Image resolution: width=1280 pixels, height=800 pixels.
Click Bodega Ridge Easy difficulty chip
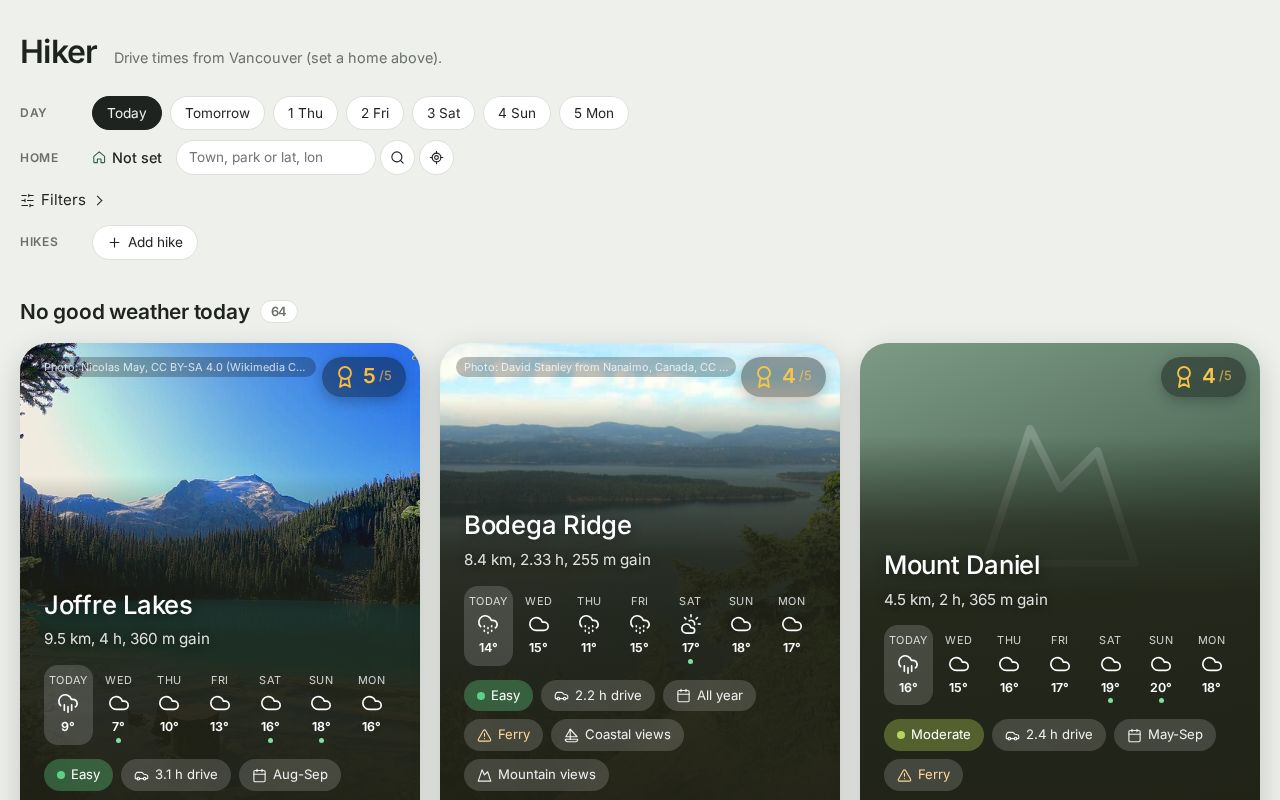[x=498, y=695]
